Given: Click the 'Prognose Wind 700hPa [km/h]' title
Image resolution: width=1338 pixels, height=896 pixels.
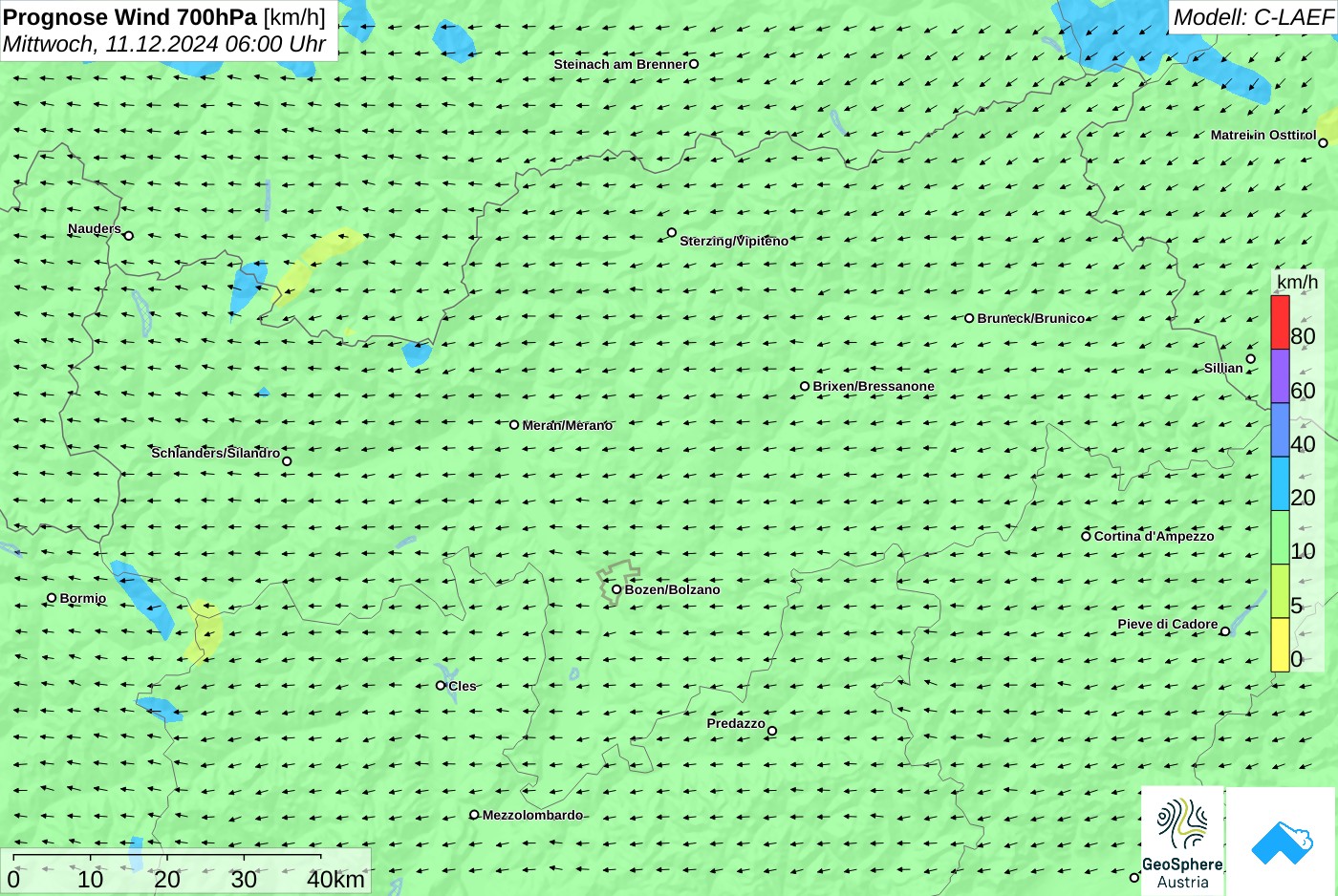Looking at the screenshot, I should 164,17.
